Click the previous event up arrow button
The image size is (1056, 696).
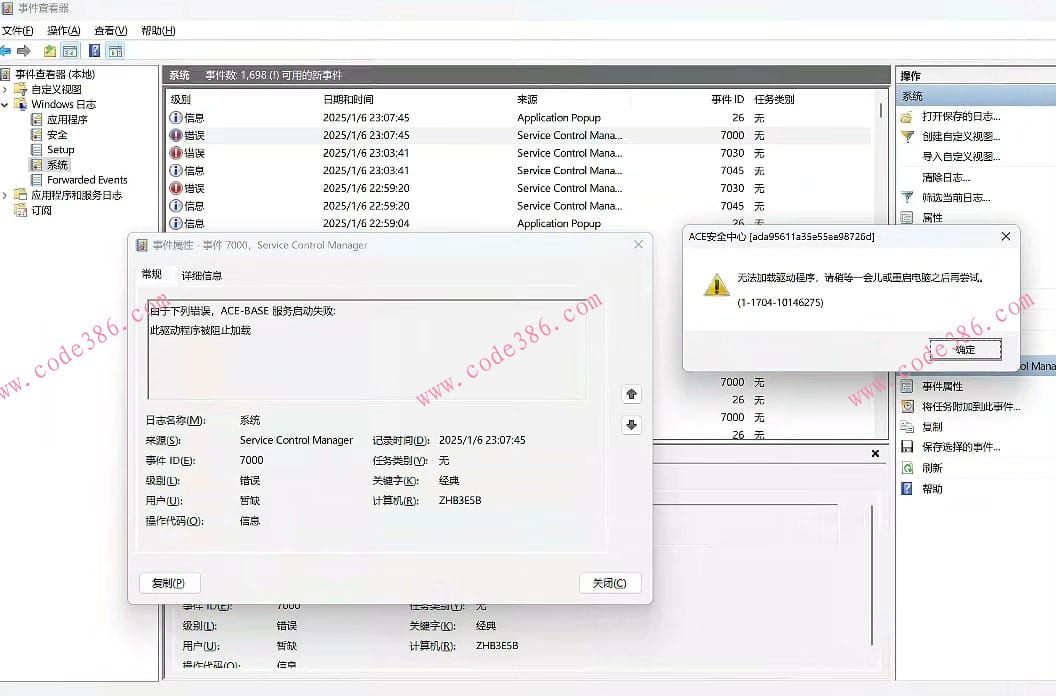[x=631, y=394]
